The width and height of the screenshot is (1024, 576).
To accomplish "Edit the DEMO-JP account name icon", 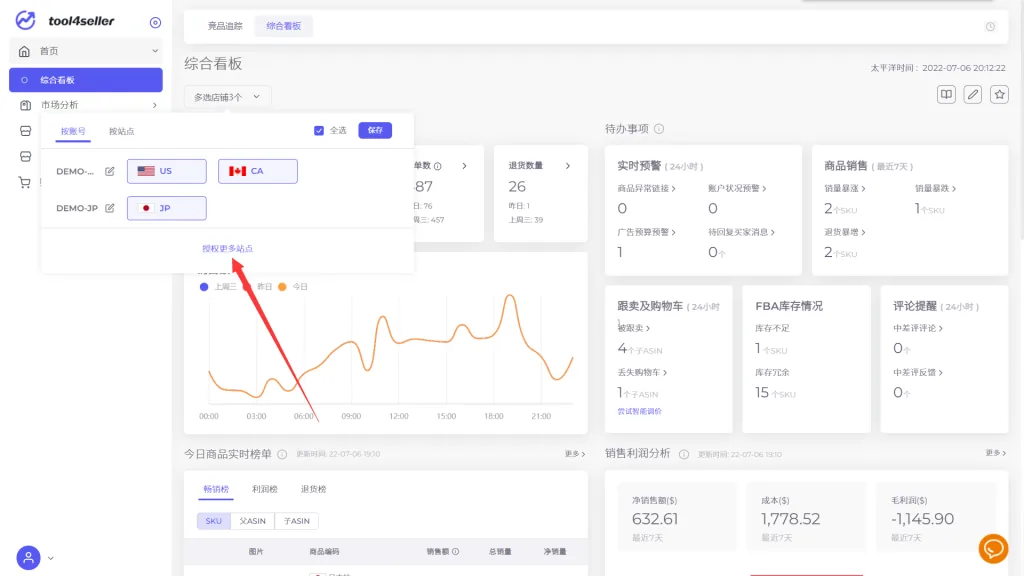I will 110,208.
